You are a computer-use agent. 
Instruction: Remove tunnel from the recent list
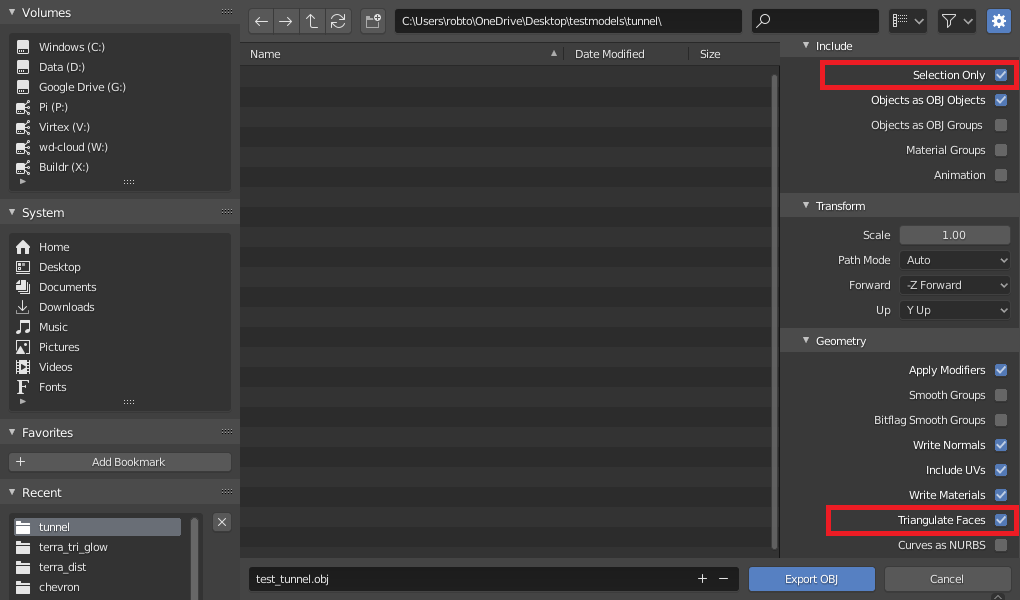click(x=222, y=522)
